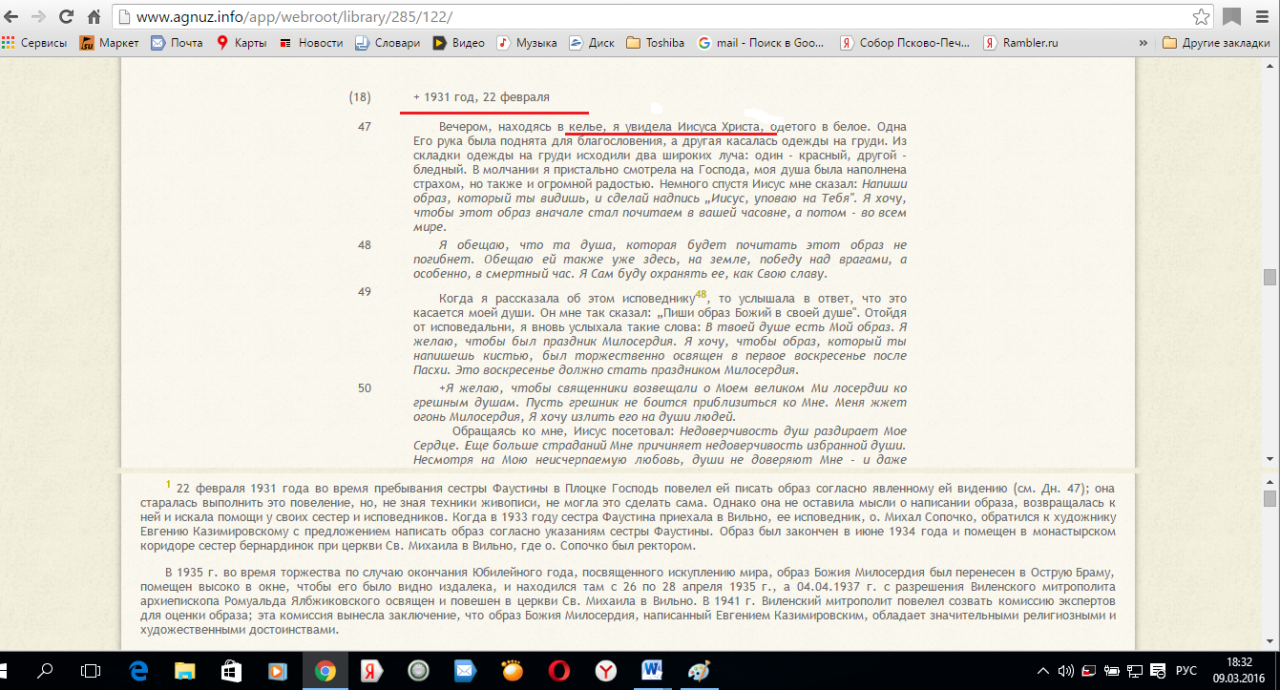The image size is (1280, 690).
Task: Click the footnotes pane scrollbar thumb
Action: 1270,498
